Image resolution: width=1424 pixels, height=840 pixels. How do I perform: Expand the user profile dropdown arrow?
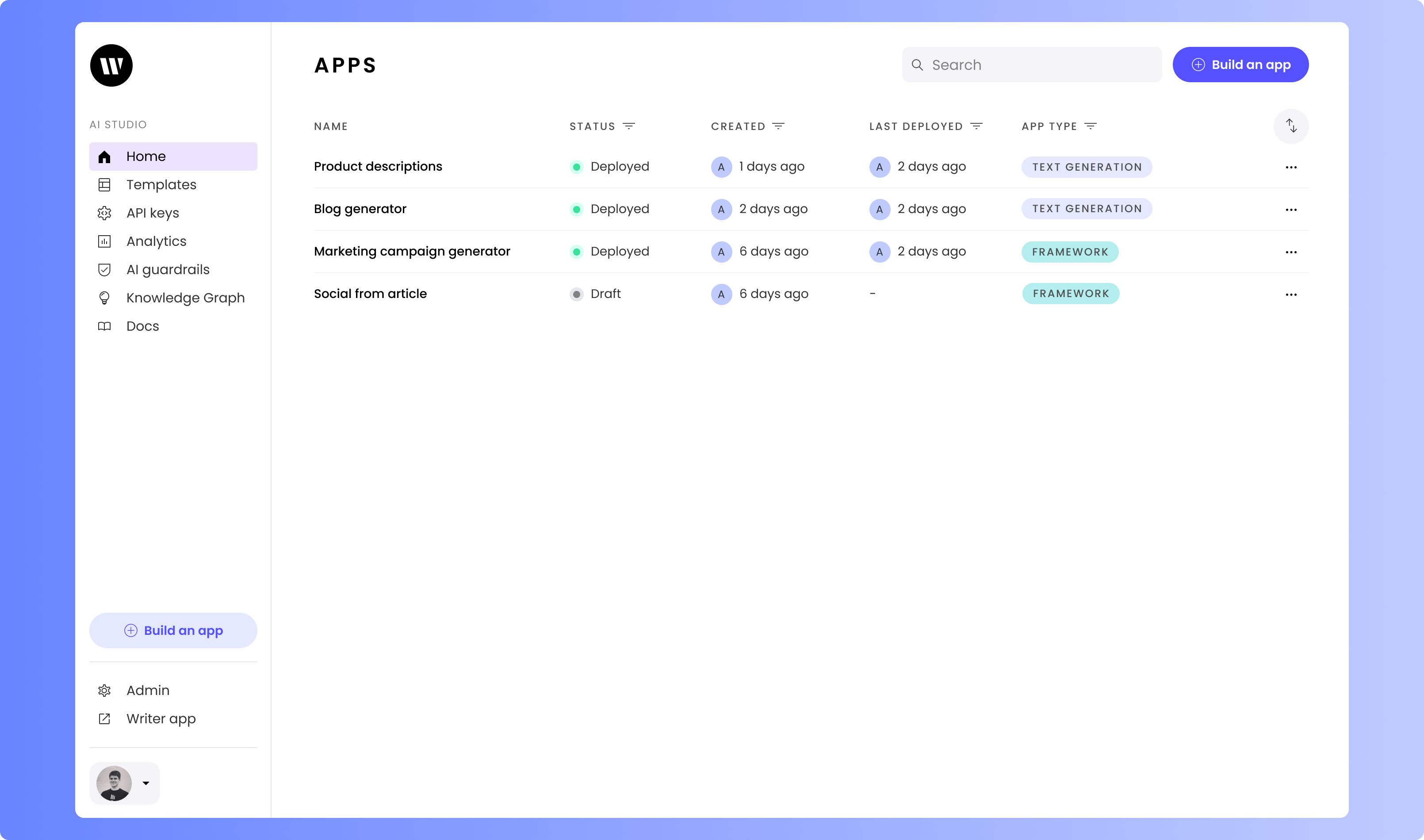pos(145,783)
